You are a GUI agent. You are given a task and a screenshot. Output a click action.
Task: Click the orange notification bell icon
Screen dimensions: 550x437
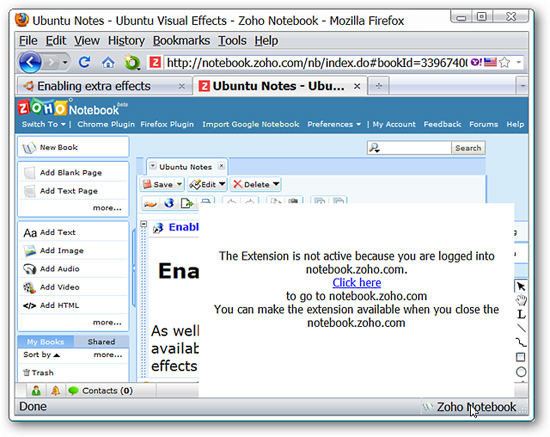pyautogui.click(x=55, y=390)
